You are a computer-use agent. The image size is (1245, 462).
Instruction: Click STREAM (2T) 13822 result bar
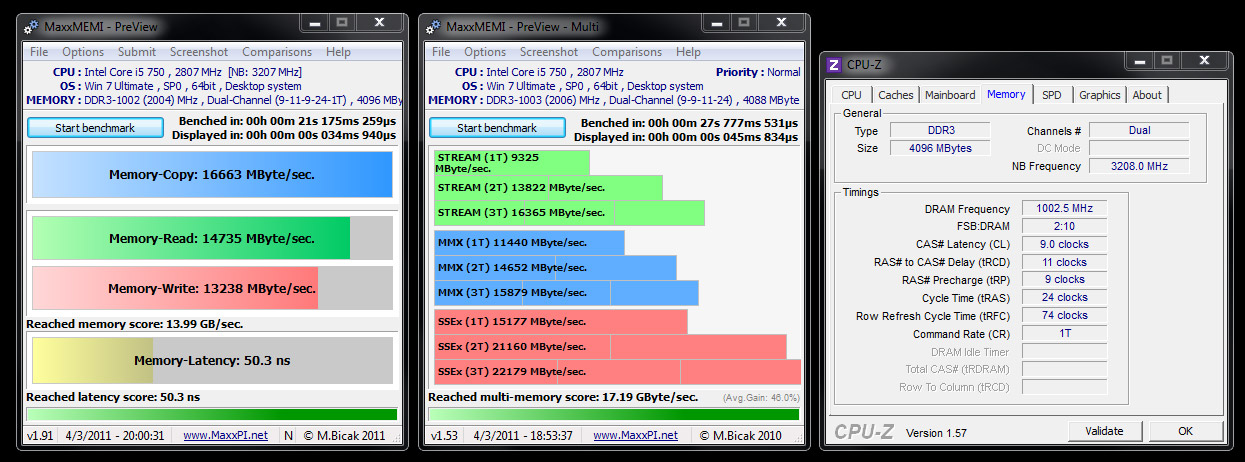pos(548,188)
